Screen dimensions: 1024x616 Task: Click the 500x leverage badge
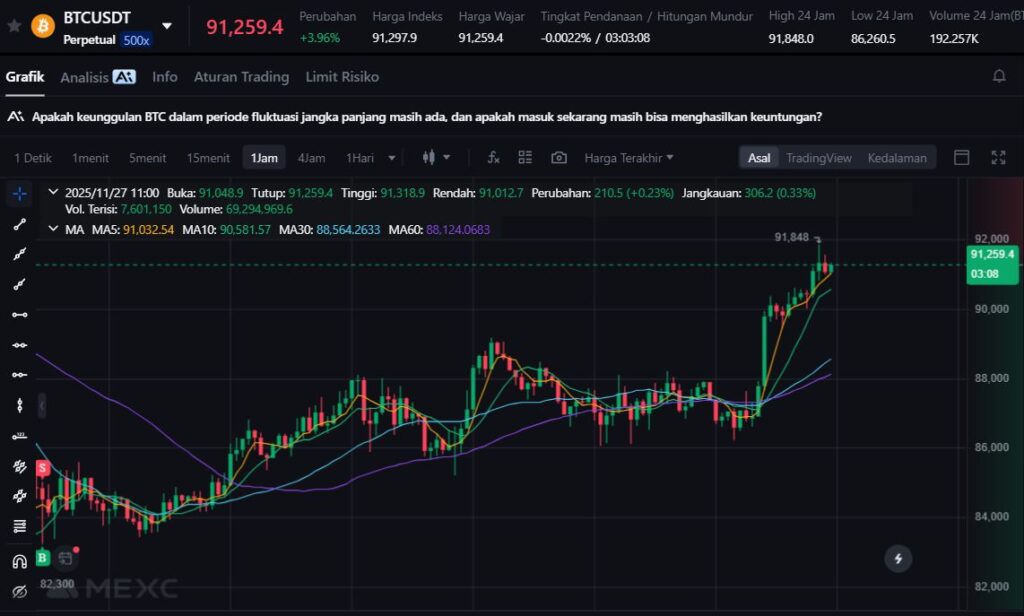(136, 40)
